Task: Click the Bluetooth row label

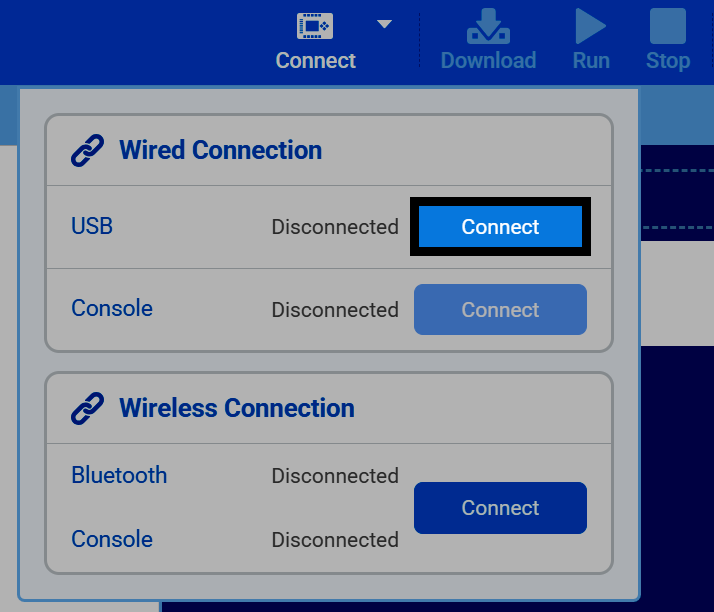Action: pyautogui.click(x=119, y=475)
